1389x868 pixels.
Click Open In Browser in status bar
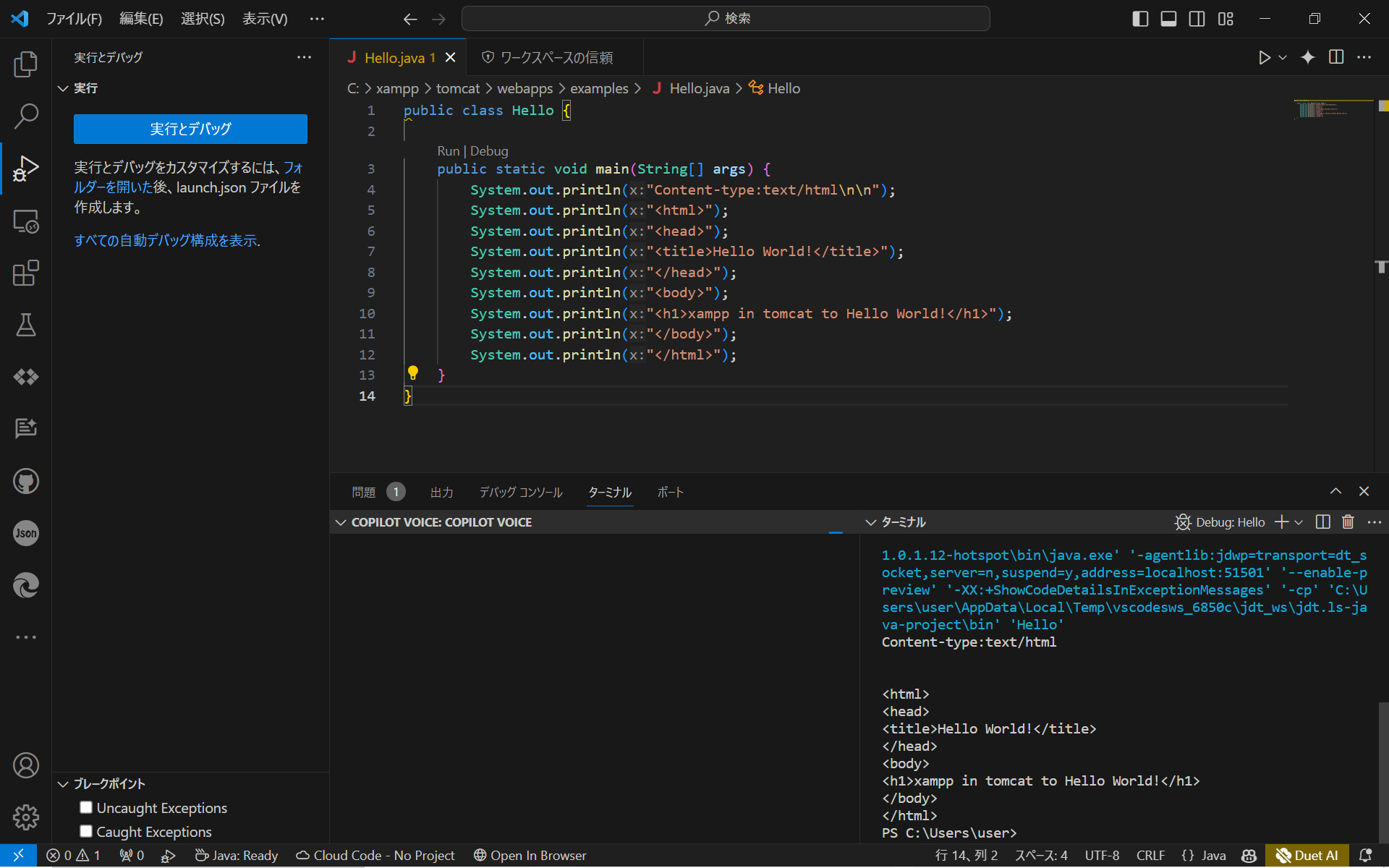[x=530, y=856]
